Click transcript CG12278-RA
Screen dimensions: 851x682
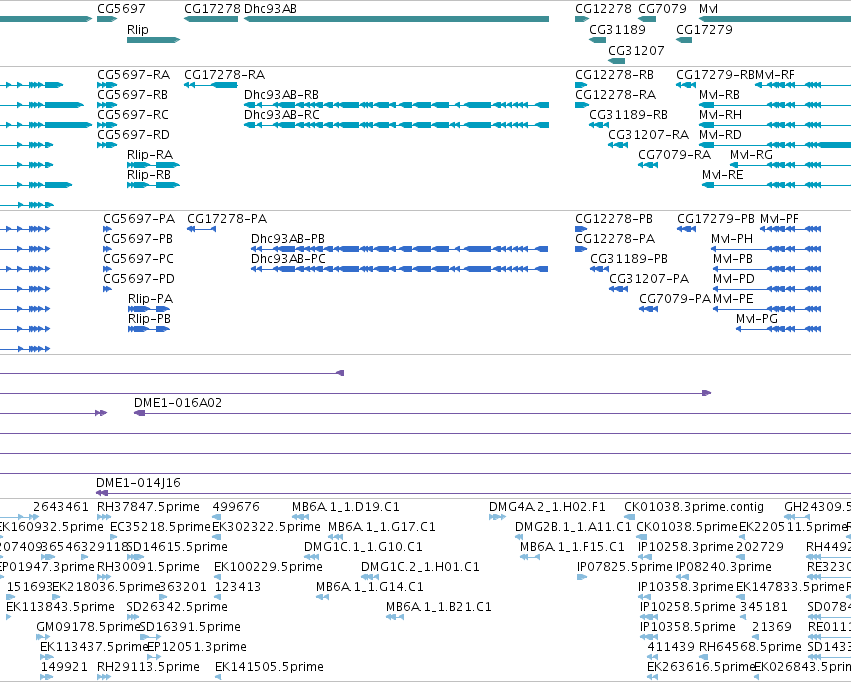[582, 105]
